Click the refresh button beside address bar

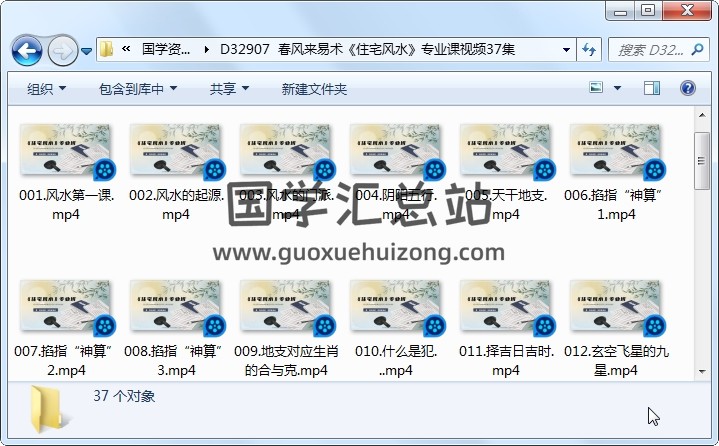click(588, 50)
